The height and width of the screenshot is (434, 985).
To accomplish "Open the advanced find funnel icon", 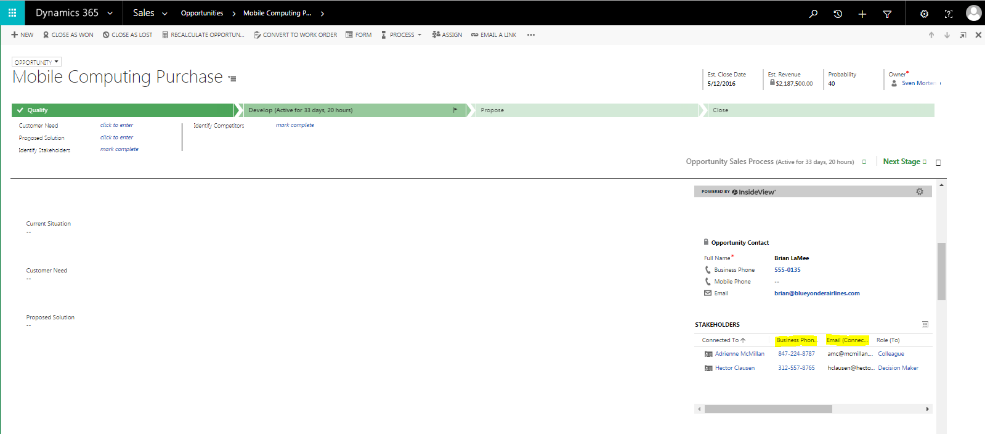I will click(886, 13).
